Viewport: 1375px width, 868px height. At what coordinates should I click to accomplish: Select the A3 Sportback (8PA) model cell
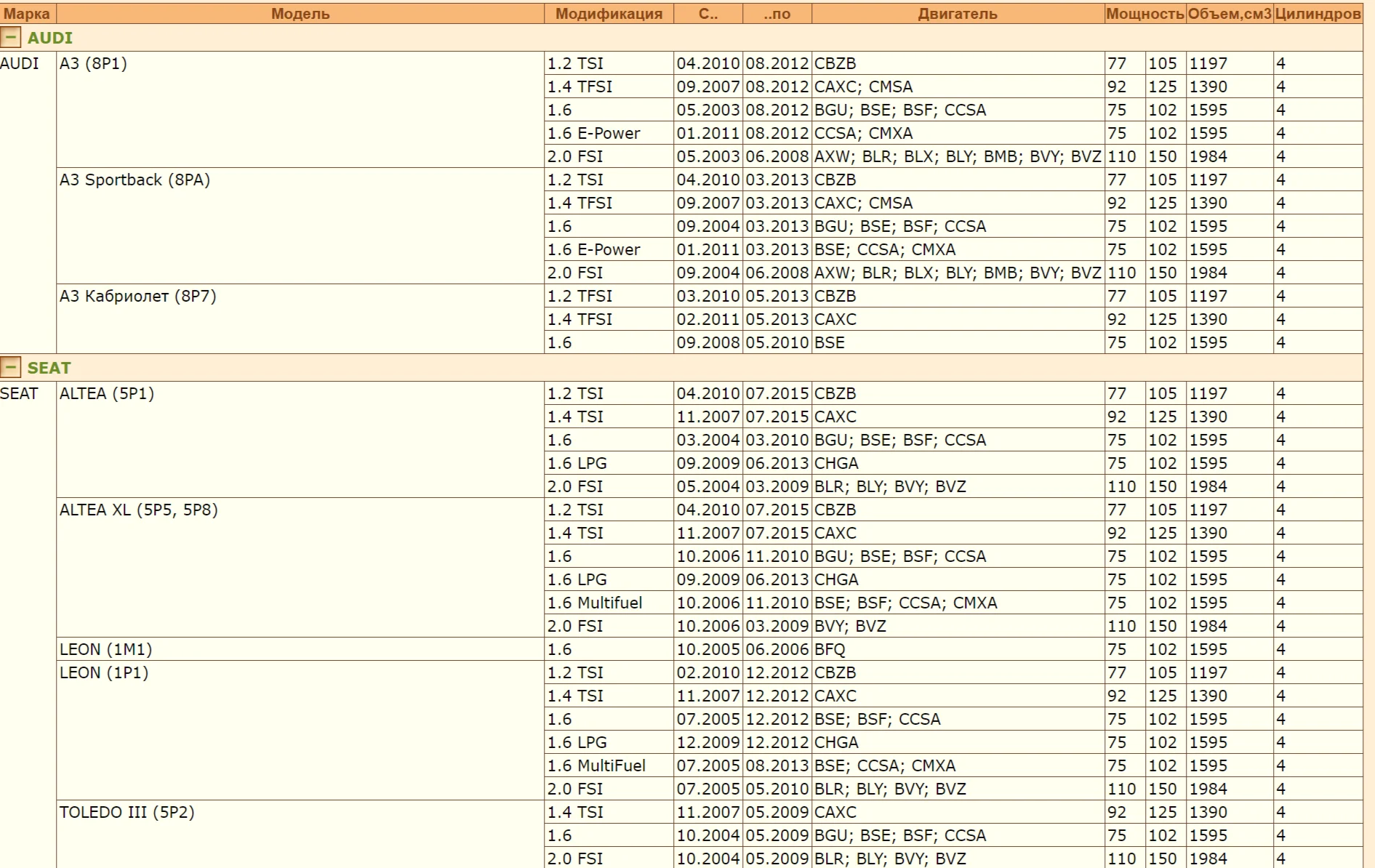pyautogui.click(x=300, y=226)
